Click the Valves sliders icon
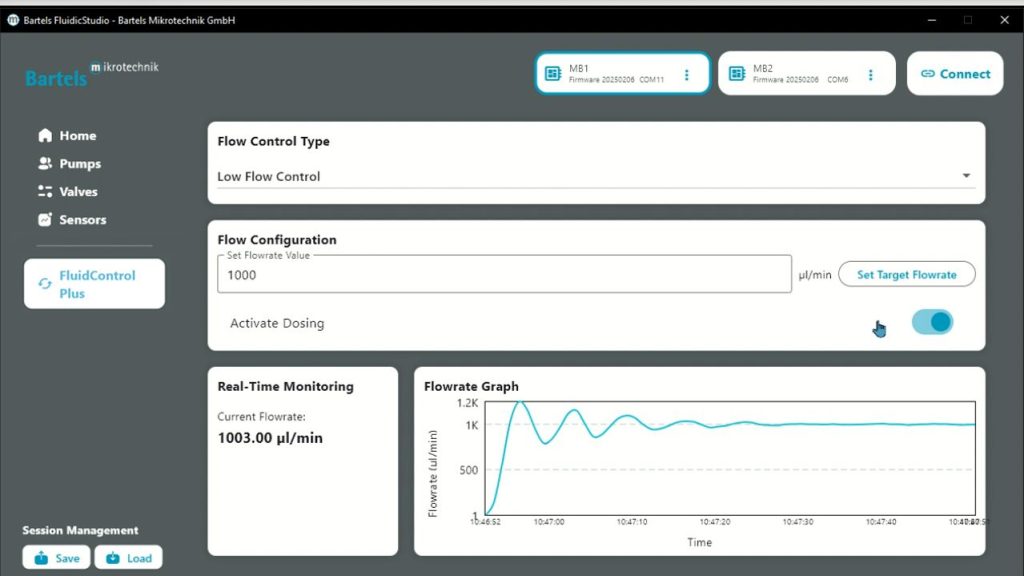 click(45, 191)
